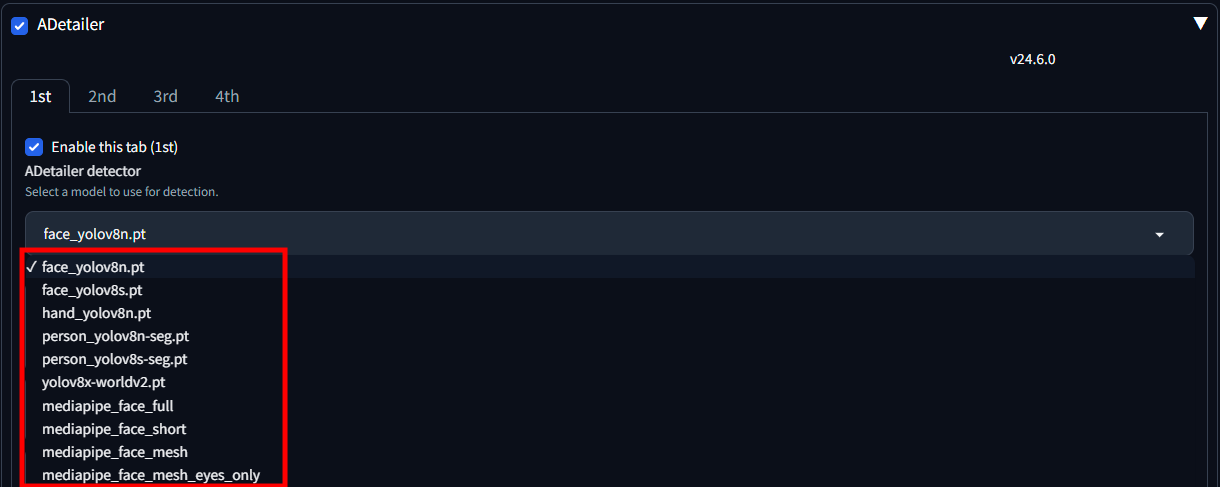Switch to the 2nd tab
Screen dimensions: 1220x487
102,96
